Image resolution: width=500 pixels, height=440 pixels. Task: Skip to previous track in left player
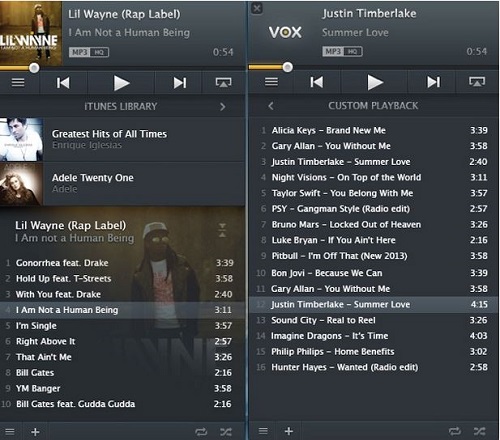63,83
